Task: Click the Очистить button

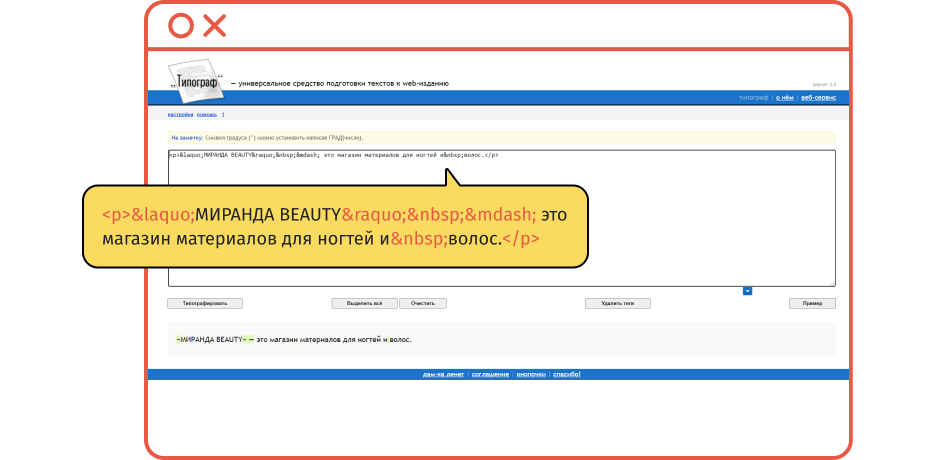Action: click(x=423, y=304)
